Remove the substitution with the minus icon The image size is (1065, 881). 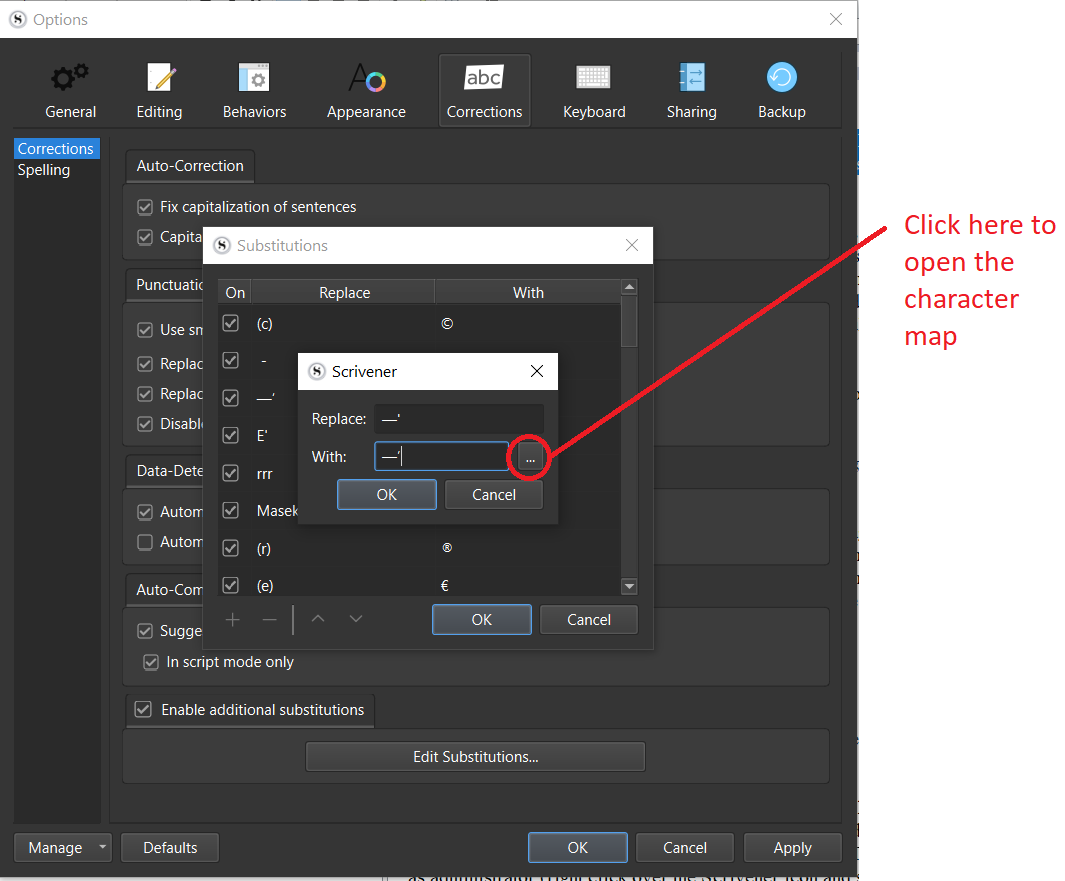coord(270,619)
